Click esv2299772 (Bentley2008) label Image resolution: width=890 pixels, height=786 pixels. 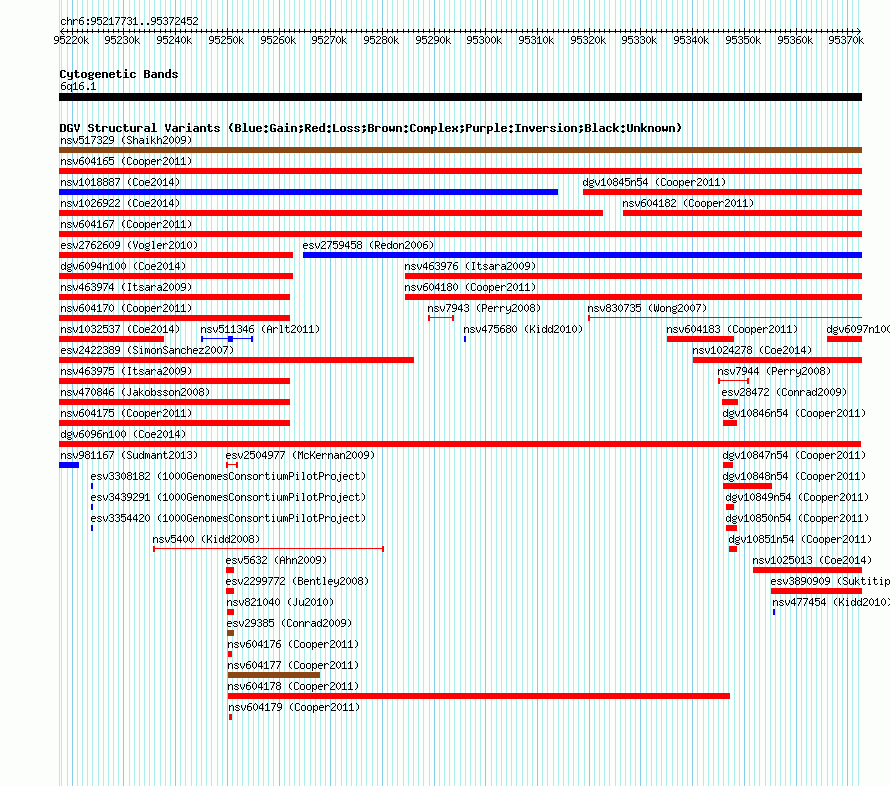pos(297,581)
